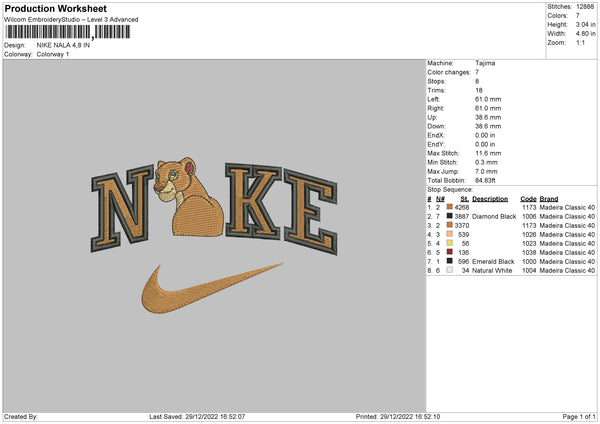Click the "EndX:" label
600x424 pixels.
(436, 135)
